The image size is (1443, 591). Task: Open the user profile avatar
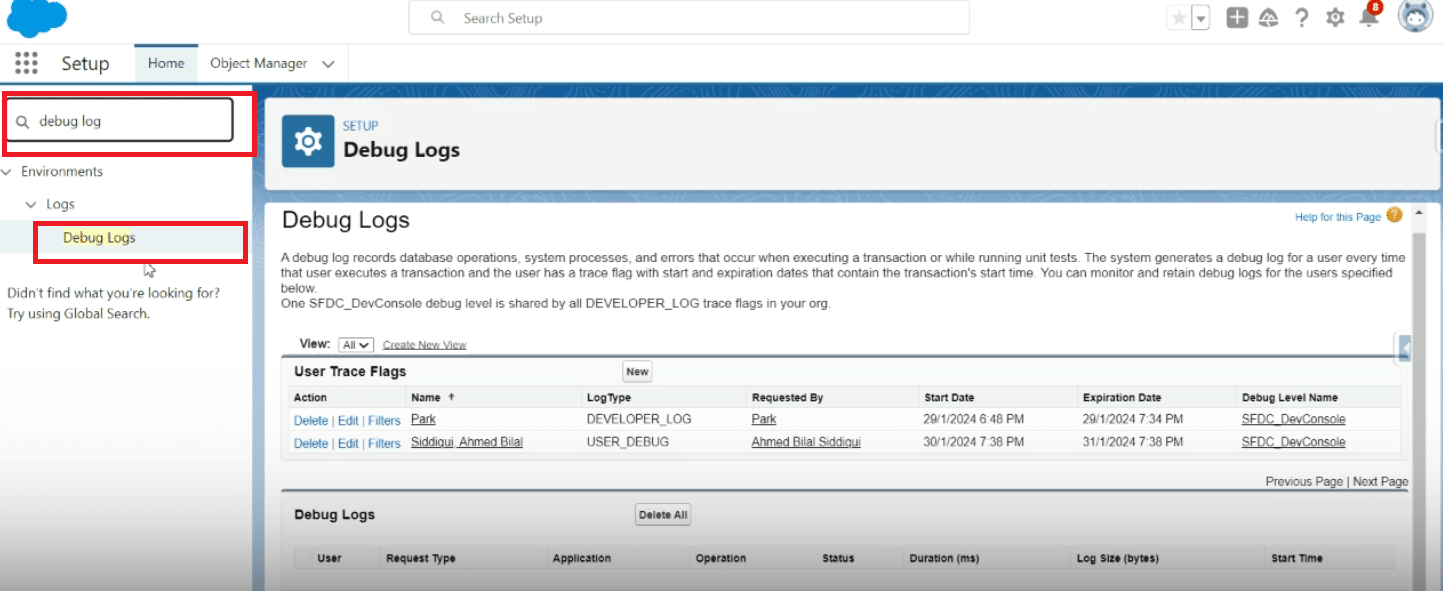[x=1415, y=17]
